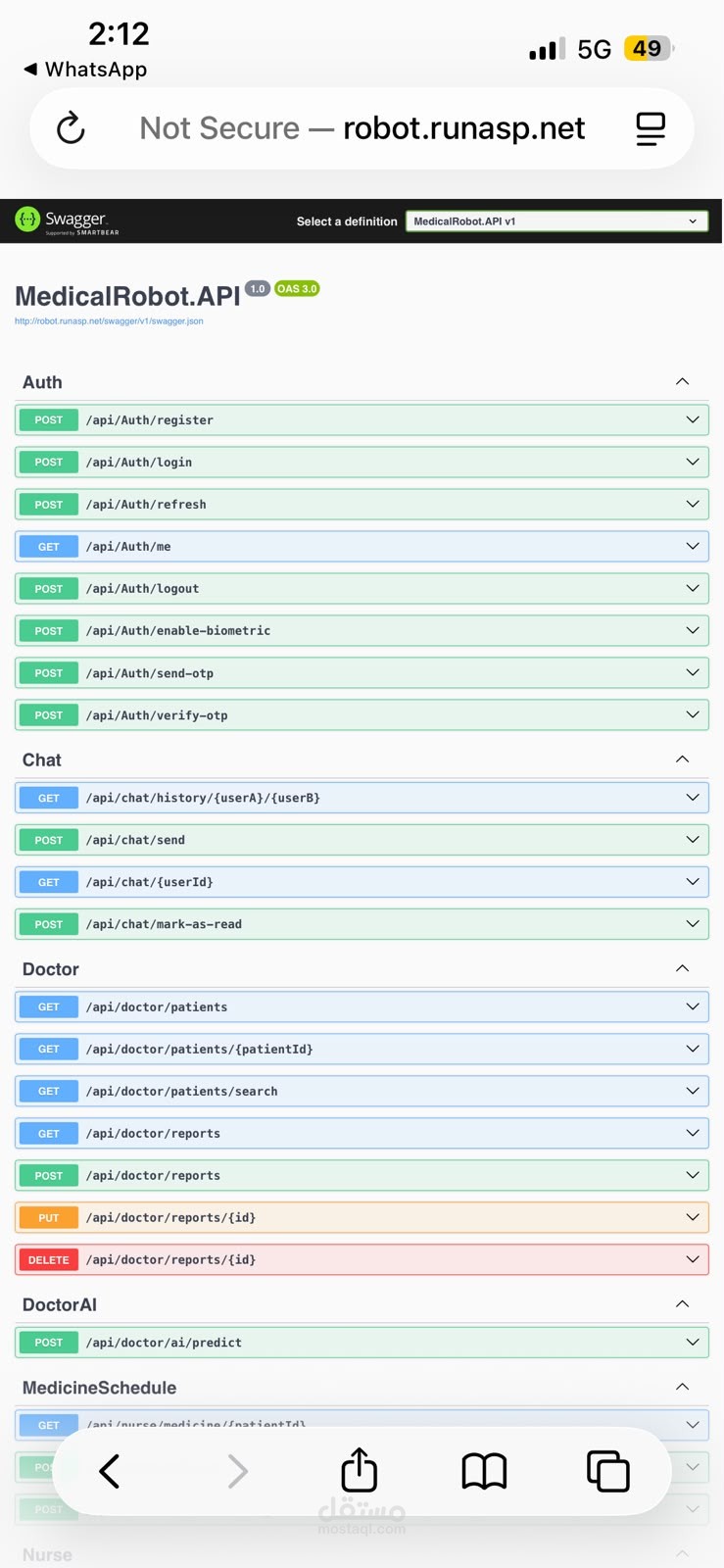Viewport: 724px width, 1568px height.
Task: Expand POST /api/Auth/login chevron
Action: click(x=693, y=462)
